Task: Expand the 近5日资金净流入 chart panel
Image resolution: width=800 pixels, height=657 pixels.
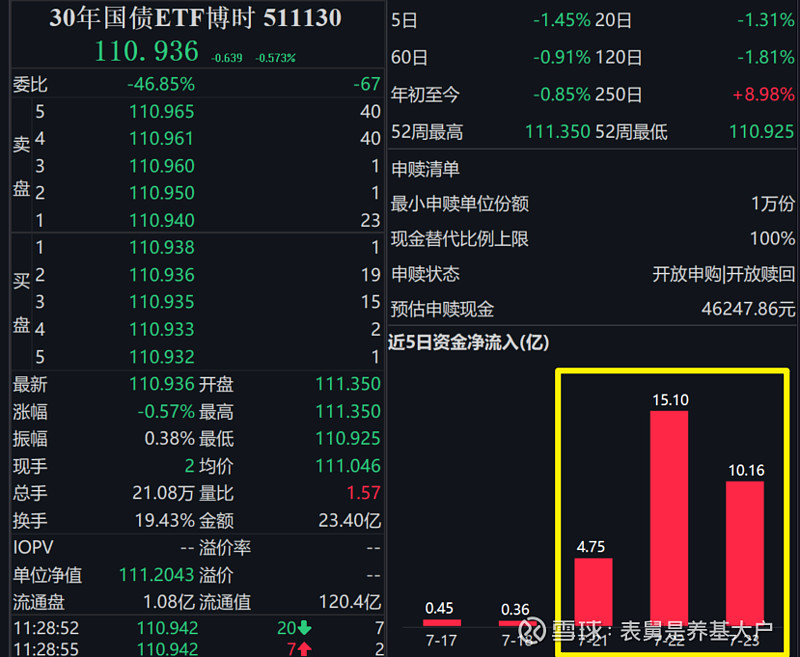Action: (x=470, y=343)
